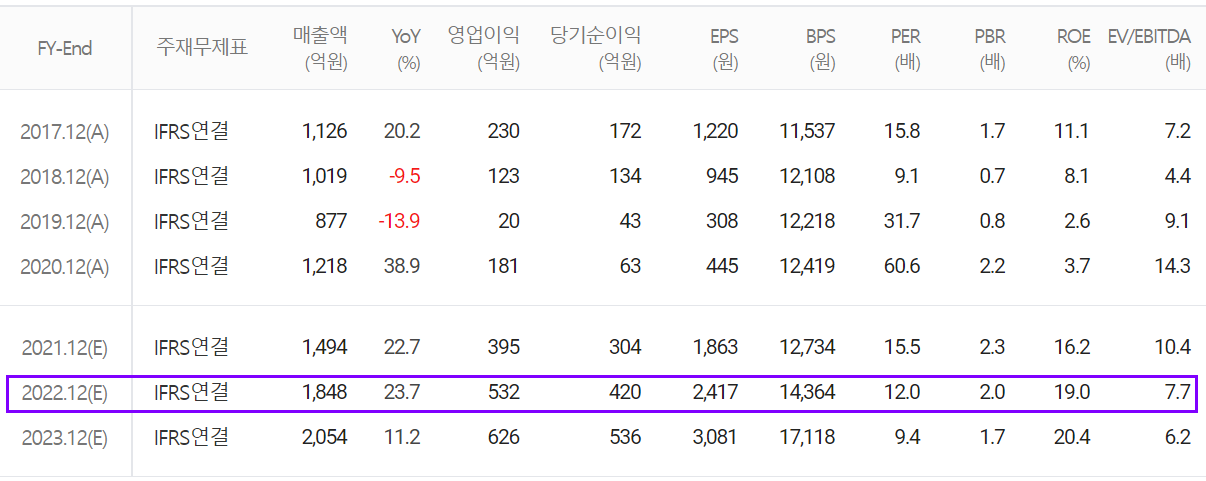The width and height of the screenshot is (1206, 481).
Task: Click the 3,081 EPS value for 2023
Action: click(x=715, y=438)
